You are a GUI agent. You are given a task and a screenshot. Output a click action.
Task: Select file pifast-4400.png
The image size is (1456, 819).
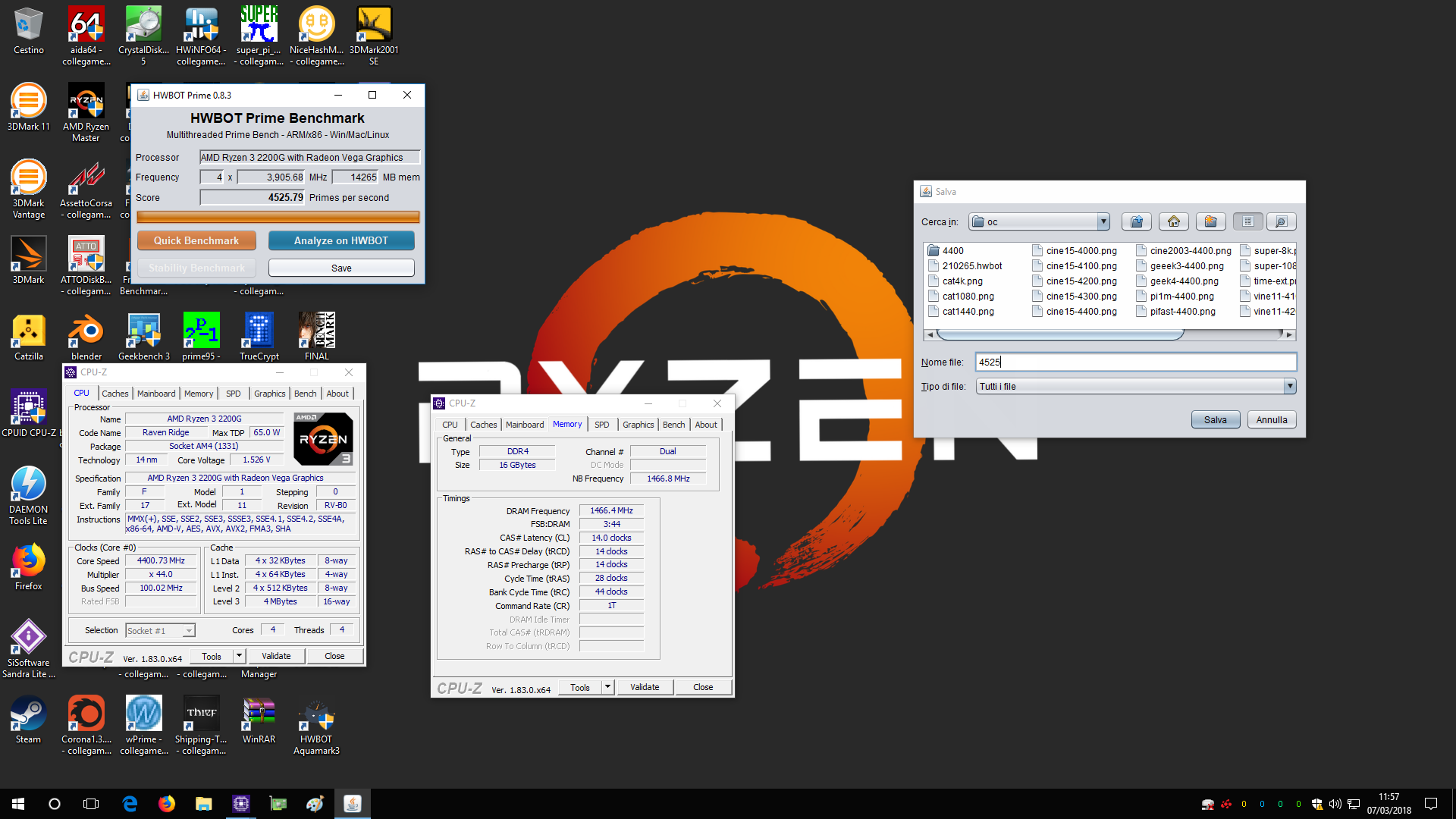1175,311
